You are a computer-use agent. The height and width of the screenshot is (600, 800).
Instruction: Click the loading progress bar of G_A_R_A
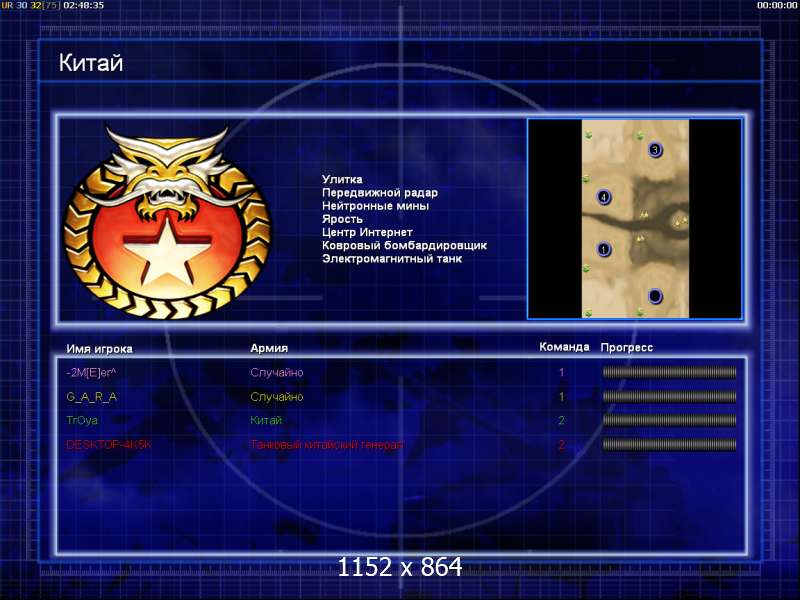pyautogui.click(x=669, y=396)
